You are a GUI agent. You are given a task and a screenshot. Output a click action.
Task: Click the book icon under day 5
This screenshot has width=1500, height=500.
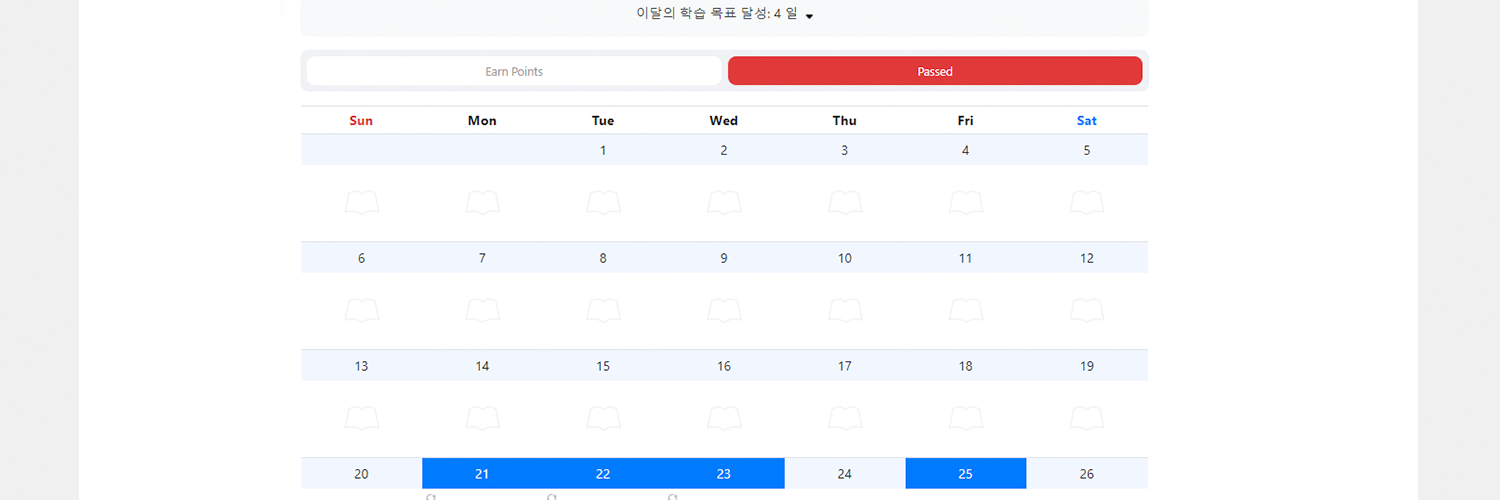(x=1086, y=203)
